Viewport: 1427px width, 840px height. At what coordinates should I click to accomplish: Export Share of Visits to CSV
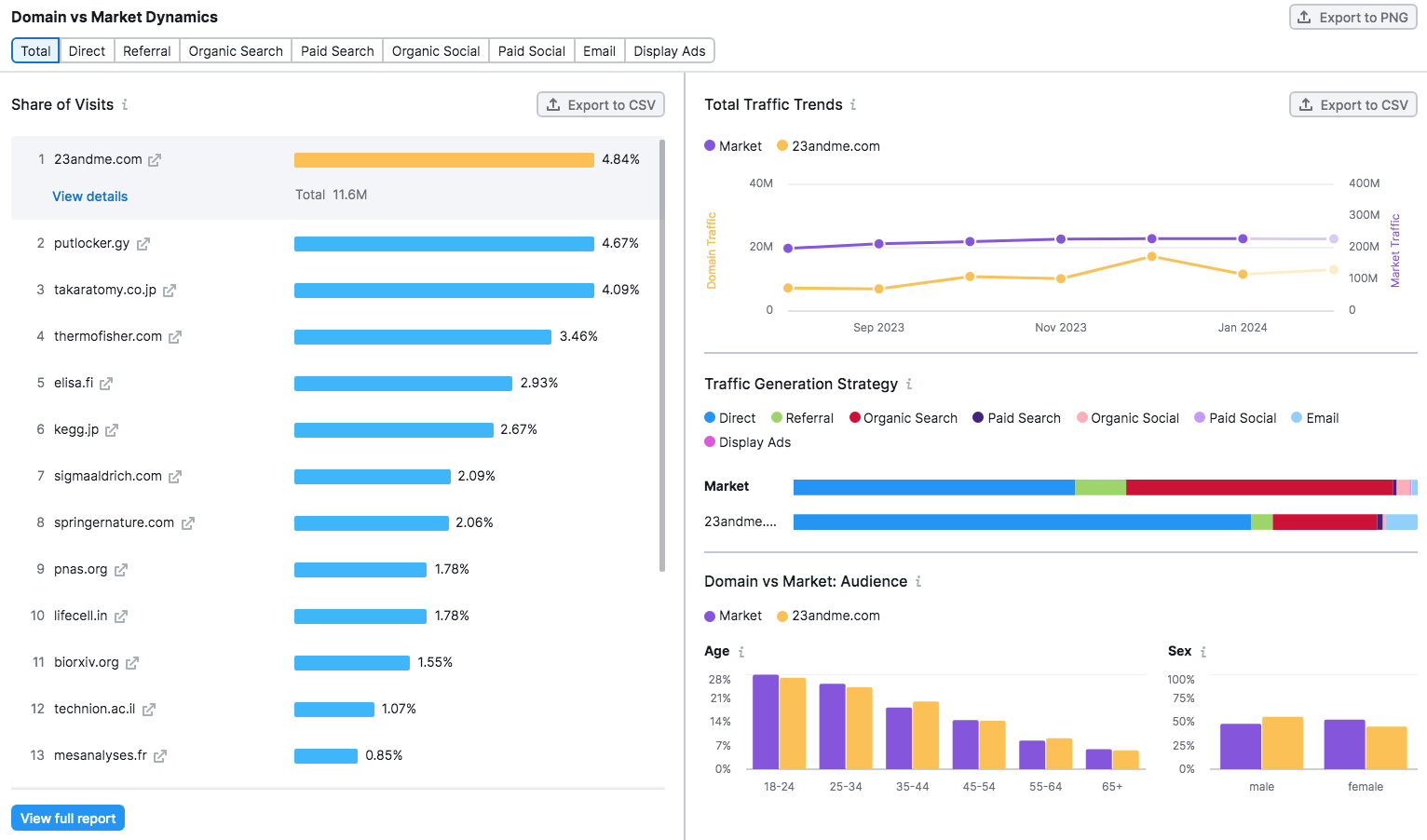(x=601, y=105)
